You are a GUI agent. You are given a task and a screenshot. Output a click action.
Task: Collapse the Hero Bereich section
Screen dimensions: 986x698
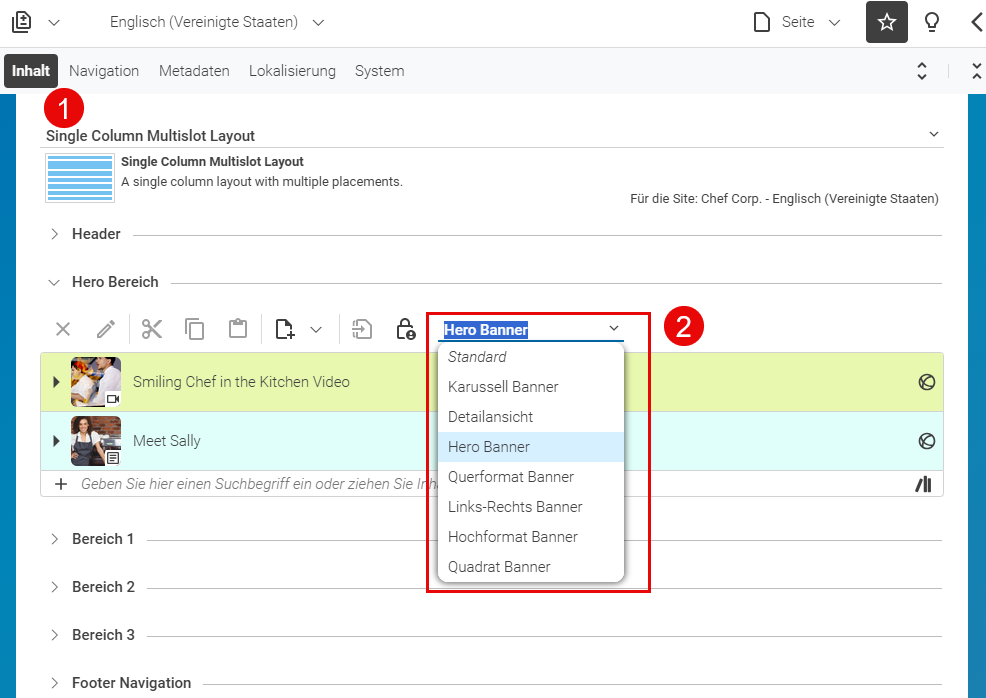tap(55, 282)
